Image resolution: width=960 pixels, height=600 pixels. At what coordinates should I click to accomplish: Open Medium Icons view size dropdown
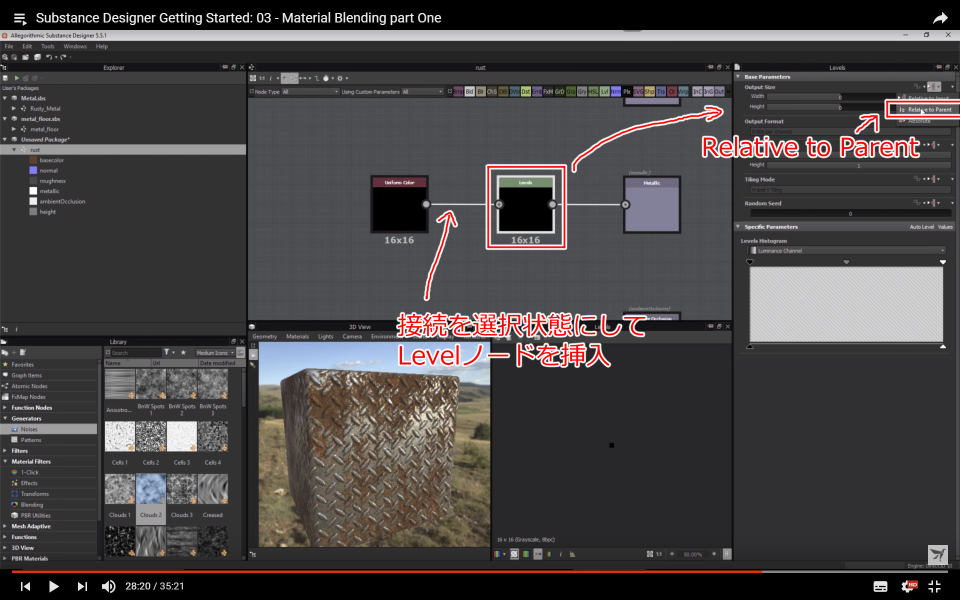pyautogui.click(x=214, y=353)
